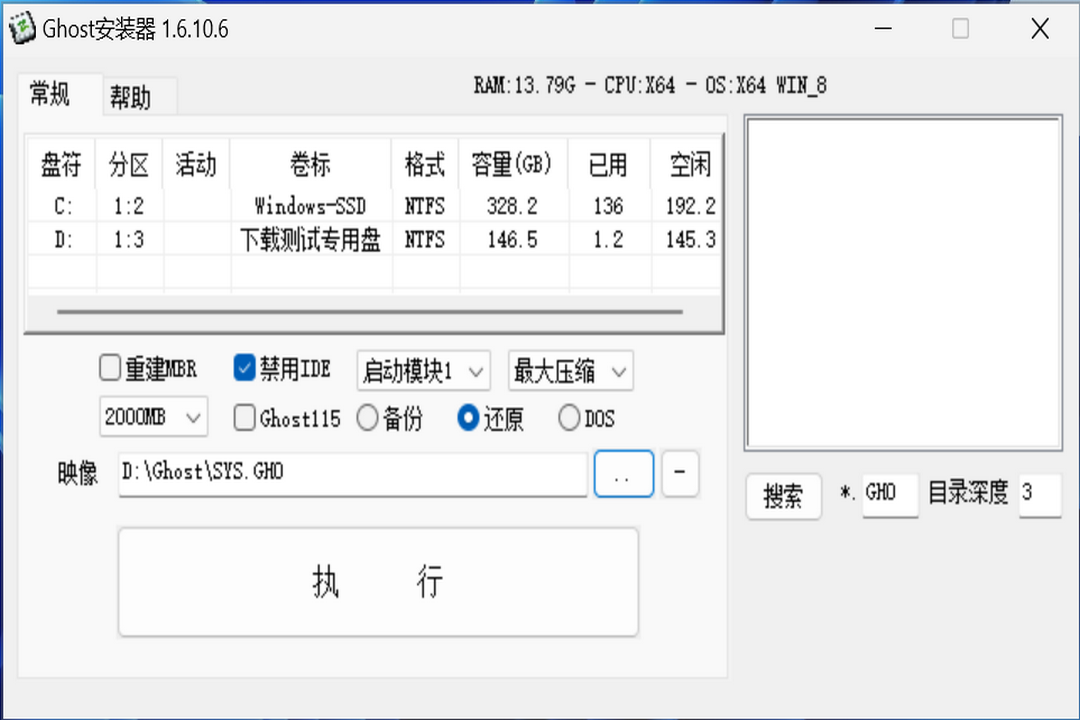The height and width of the screenshot is (720, 1080).
Task: Disable the 禁用IDE checkbox
Action: click(244, 368)
